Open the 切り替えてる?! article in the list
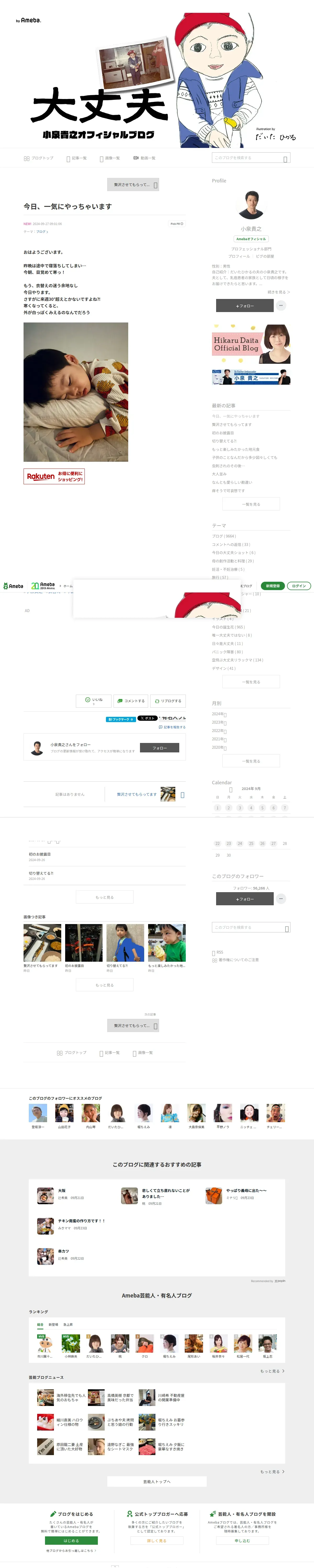This screenshot has height=1568, width=314. (x=41, y=873)
